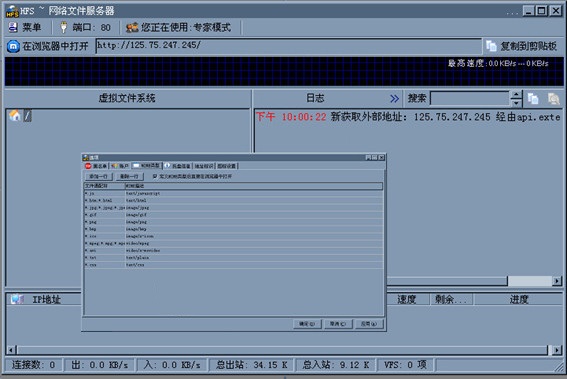This screenshot has width=567, height=379.
Task: Open the last tab 图标设置 in options dialog
Action: tap(227, 166)
